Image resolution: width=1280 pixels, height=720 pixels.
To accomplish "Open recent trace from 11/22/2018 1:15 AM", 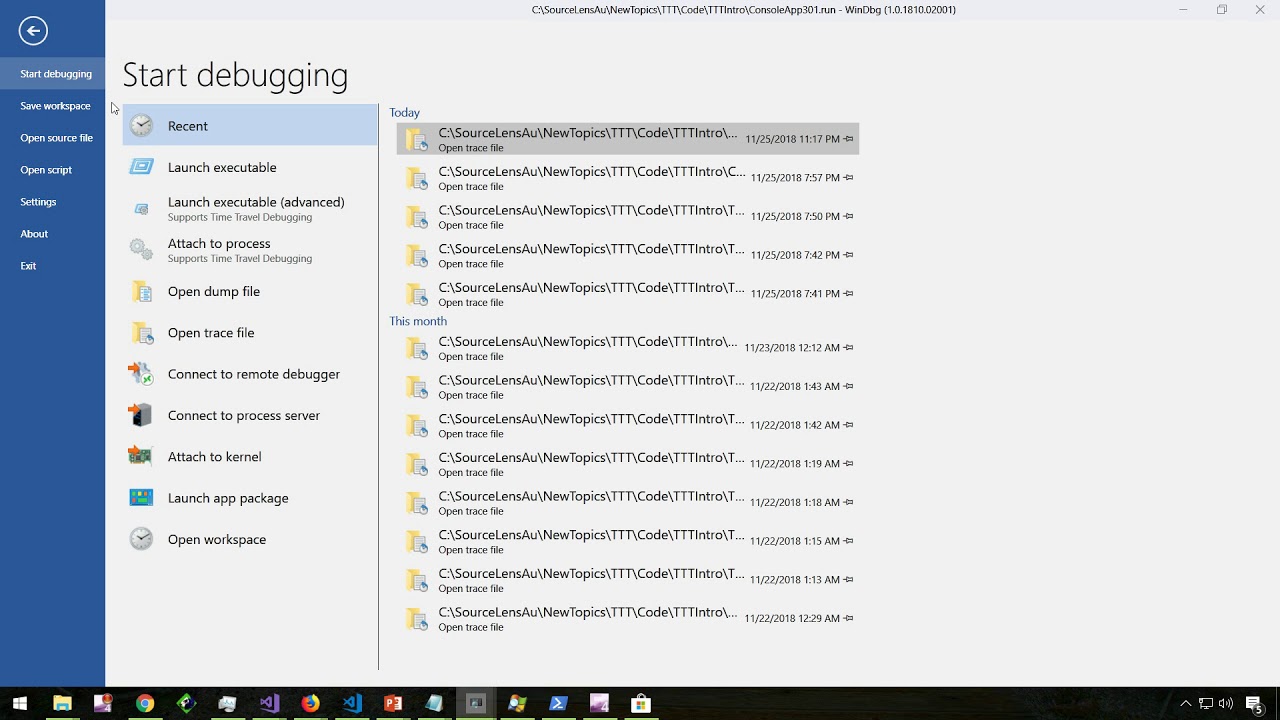I will (628, 541).
